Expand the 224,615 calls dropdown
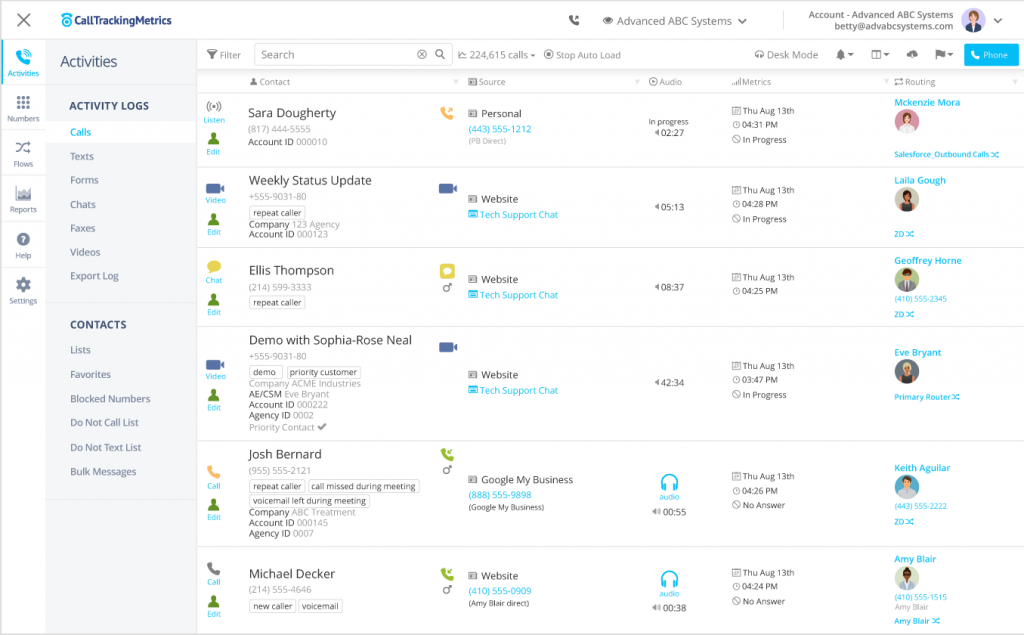1024x635 pixels. tap(497, 55)
